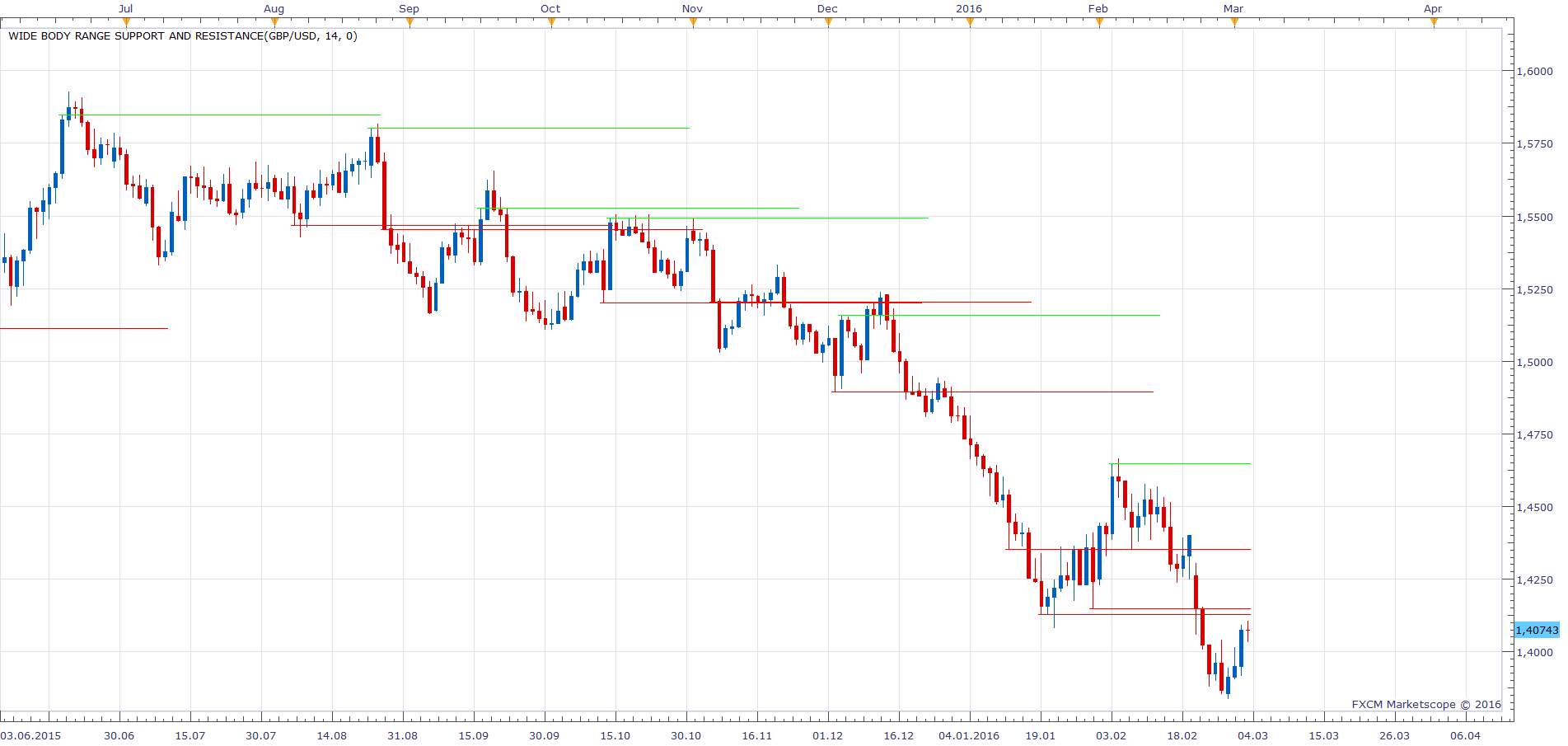Click the 1,5750 price axis label

tap(1535, 144)
